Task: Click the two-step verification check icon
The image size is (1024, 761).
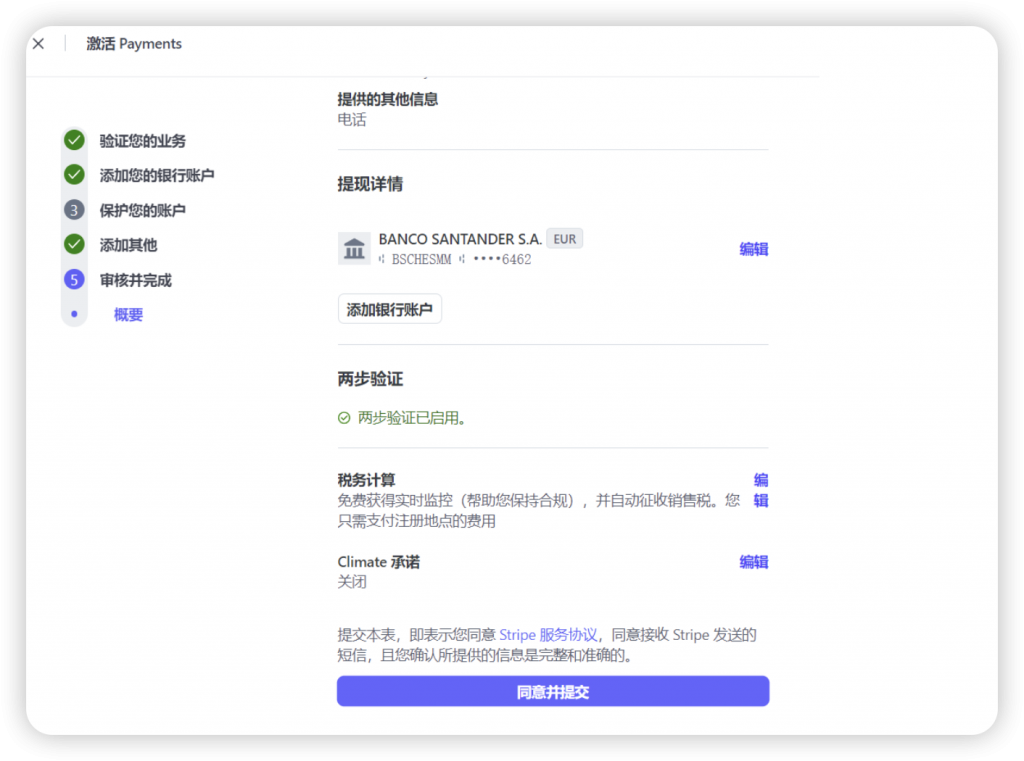Action: pos(344,418)
